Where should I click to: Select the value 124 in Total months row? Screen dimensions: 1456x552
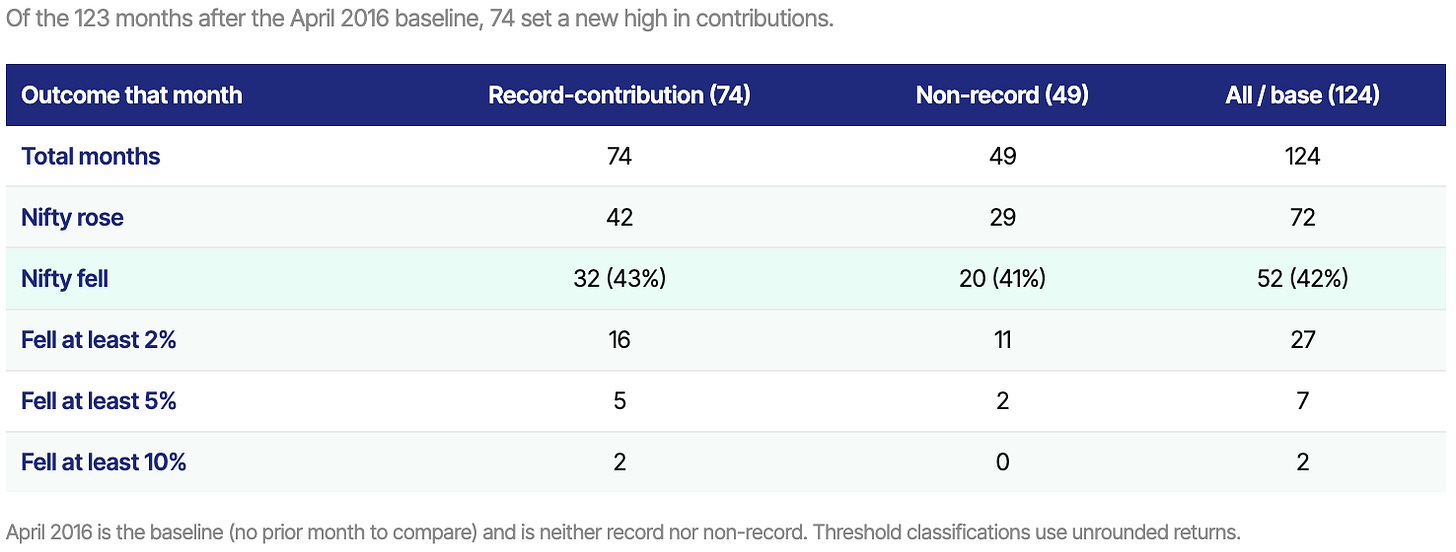coord(1302,156)
